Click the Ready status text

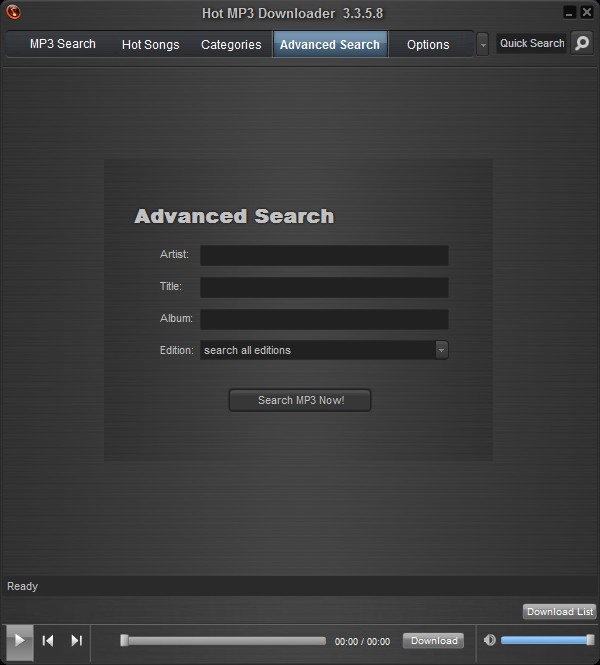coord(22,586)
